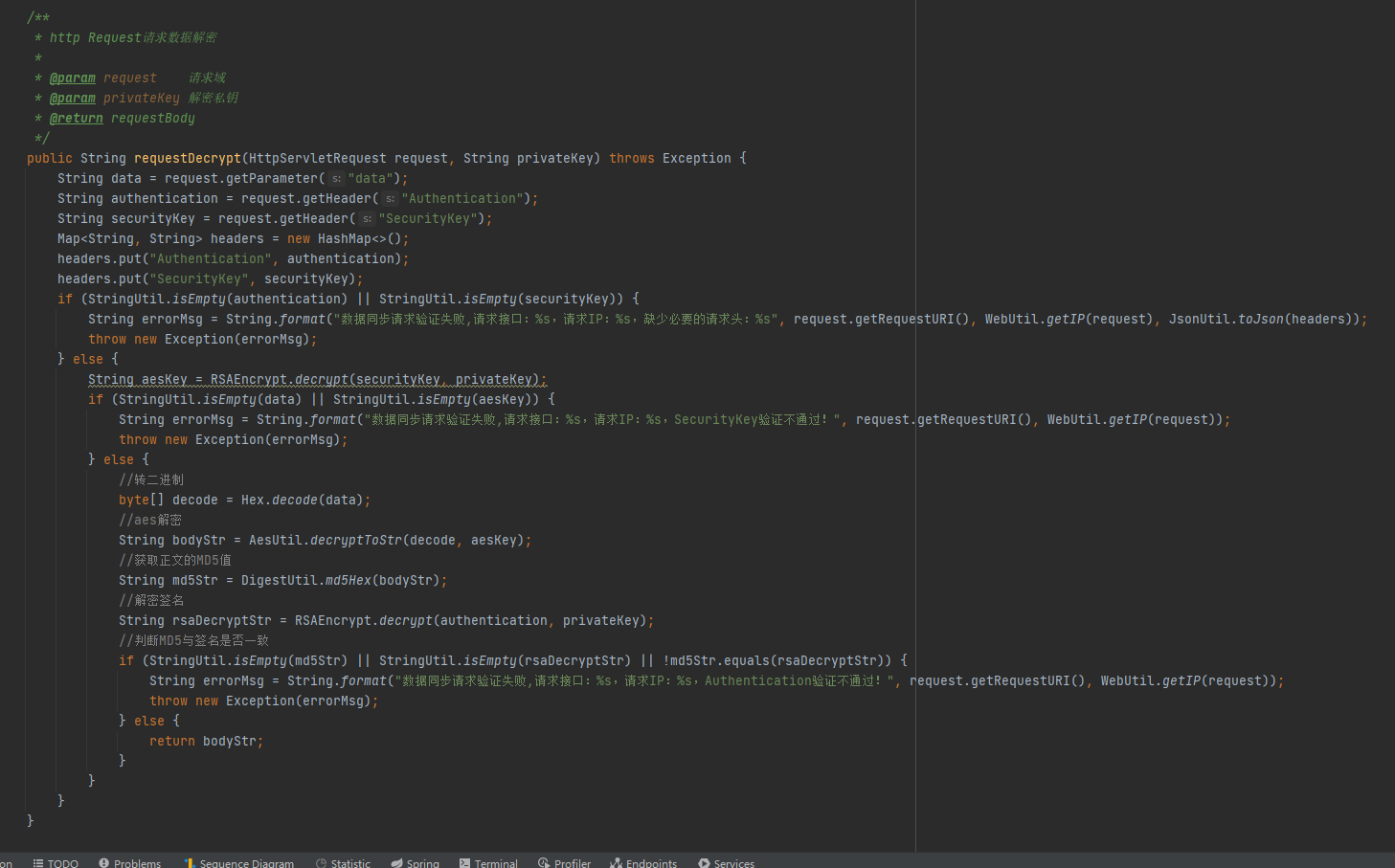Open the Problems tool window tab
The image size is (1395, 868).
point(129,863)
